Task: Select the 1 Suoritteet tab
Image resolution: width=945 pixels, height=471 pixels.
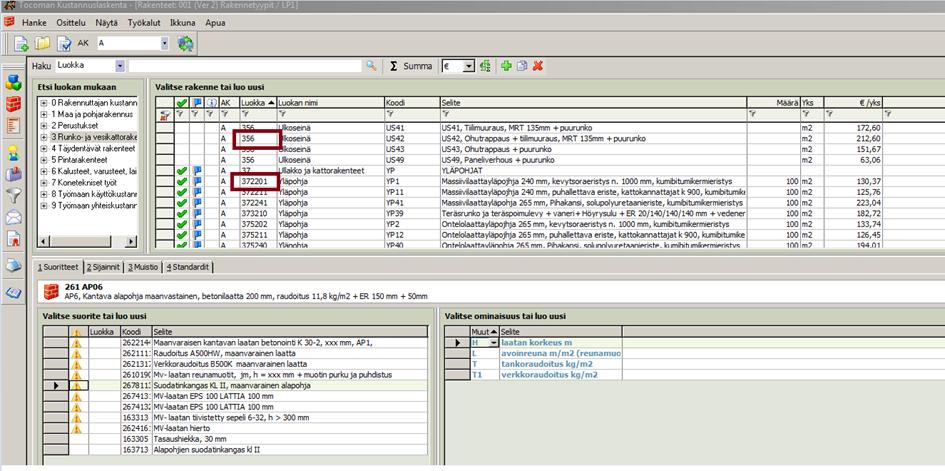Action: tap(58, 266)
